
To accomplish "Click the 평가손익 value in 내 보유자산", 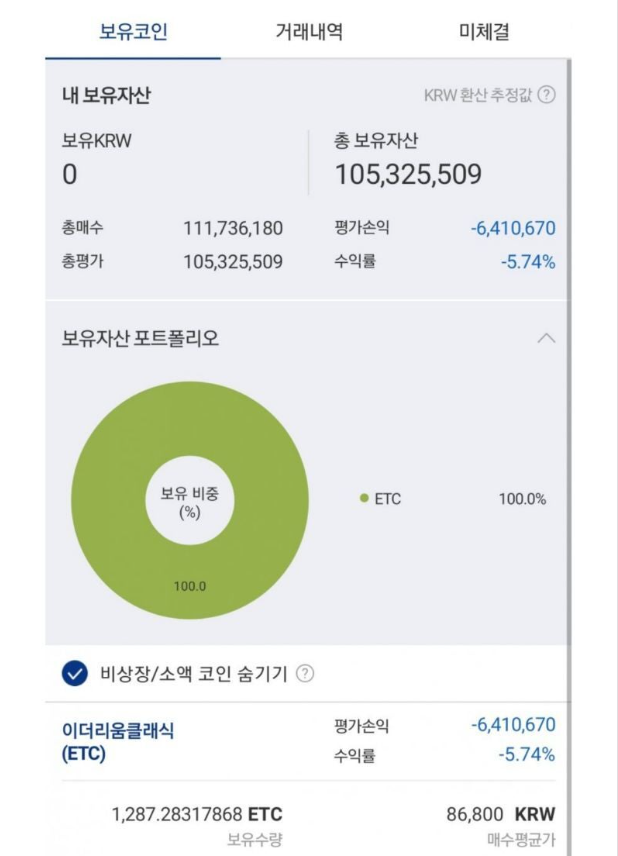I will pos(513,228).
